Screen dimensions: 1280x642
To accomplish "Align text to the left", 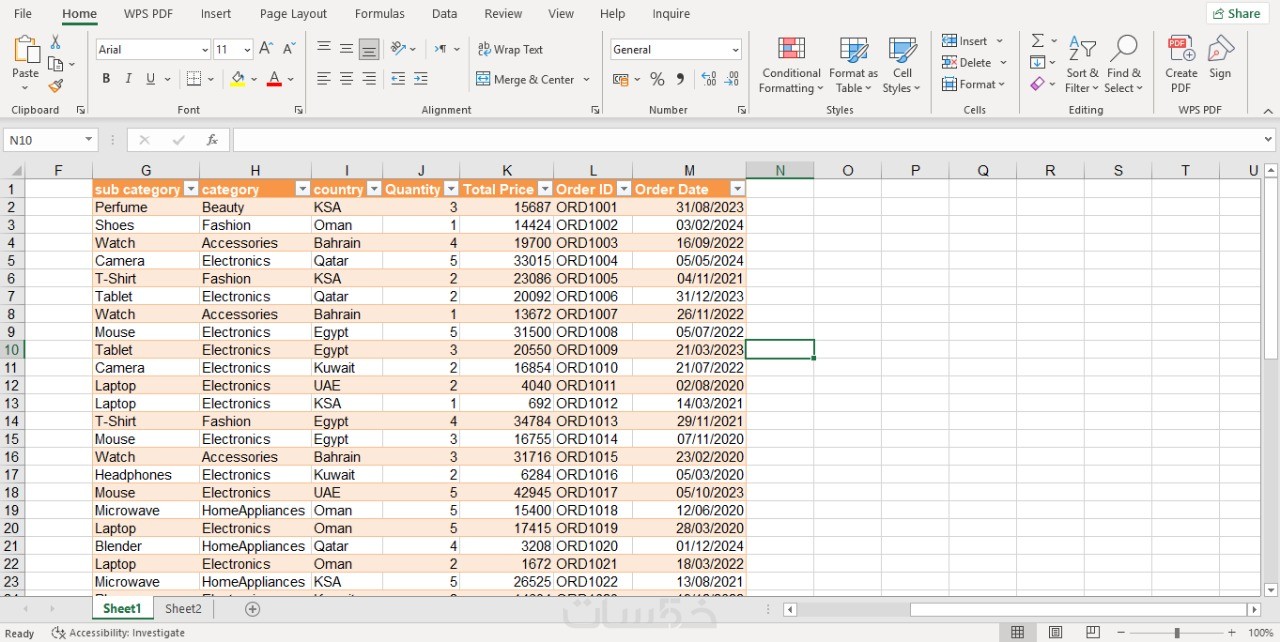I will pos(324,79).
